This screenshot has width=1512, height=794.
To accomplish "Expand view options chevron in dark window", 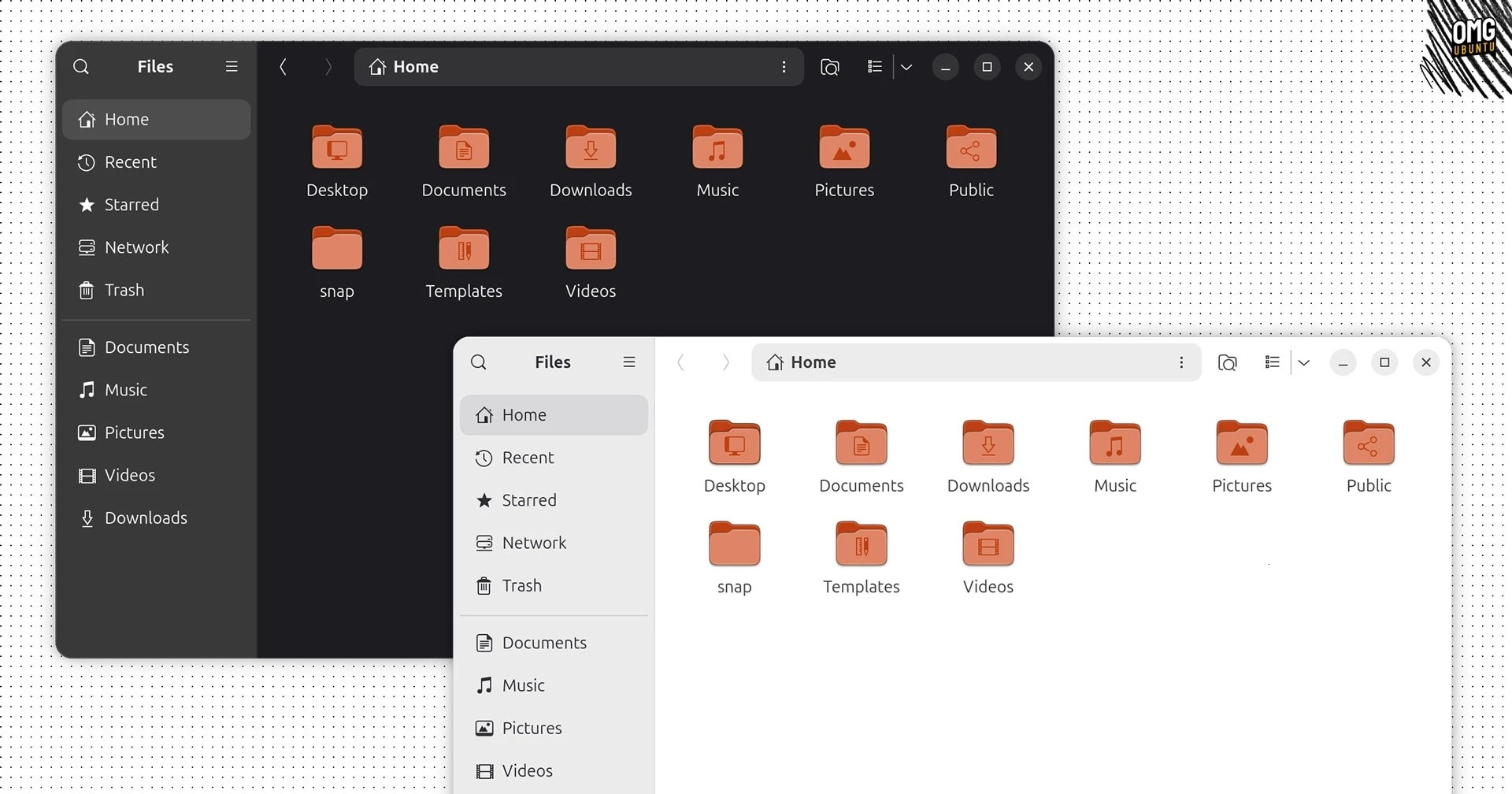I will pyautogui.click(x=906, y=67).
